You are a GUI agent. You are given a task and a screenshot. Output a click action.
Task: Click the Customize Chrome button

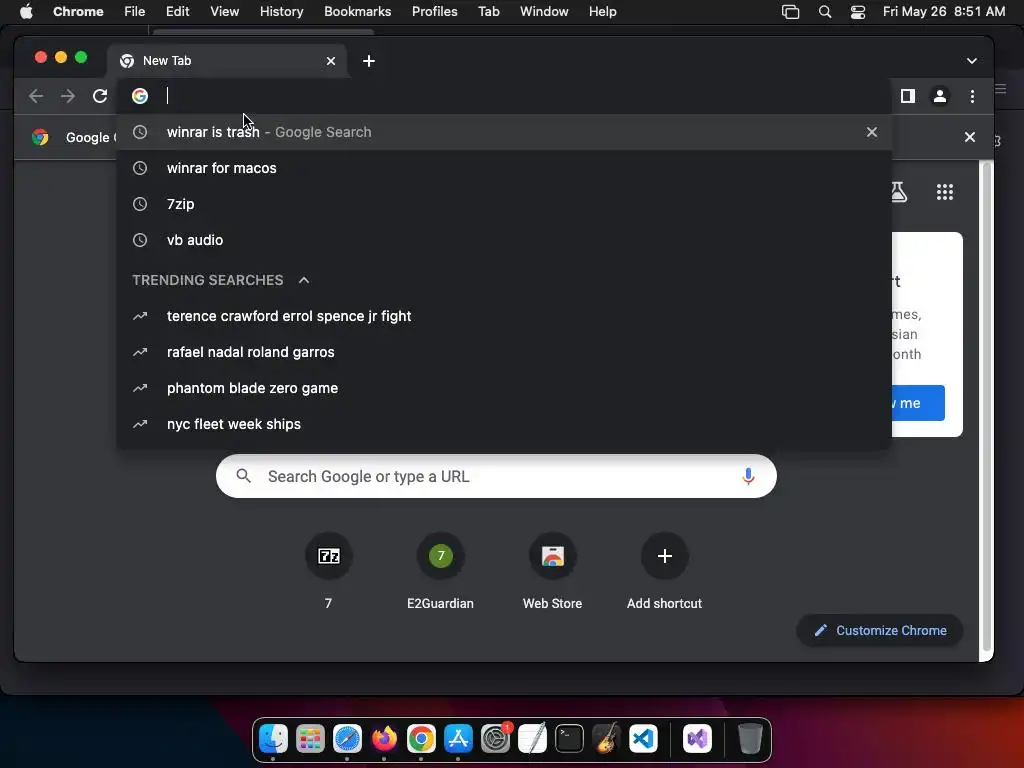(x=880, y=630)
